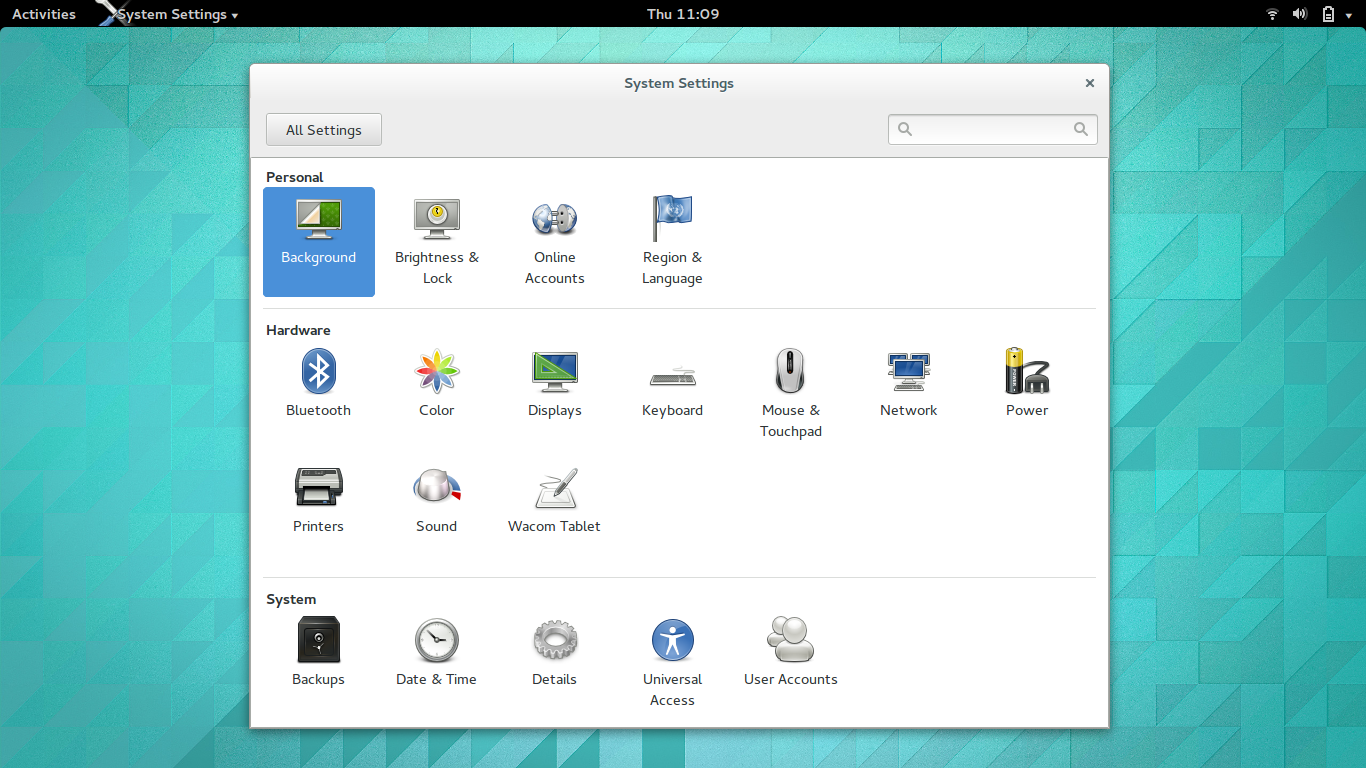Click inside the settings search field

point(992,129)
